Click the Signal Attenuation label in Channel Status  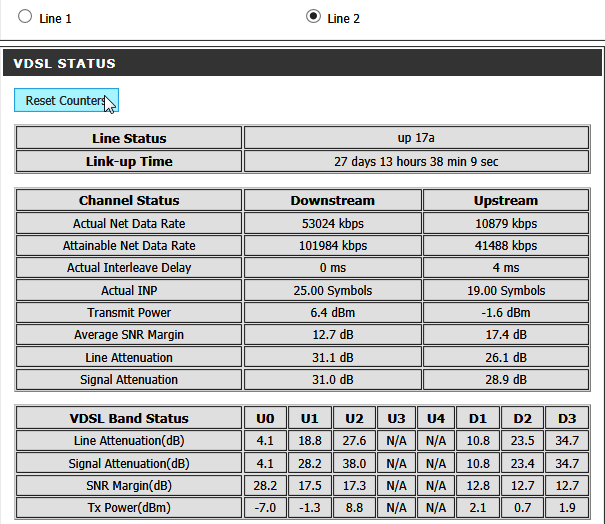(129, 379)
